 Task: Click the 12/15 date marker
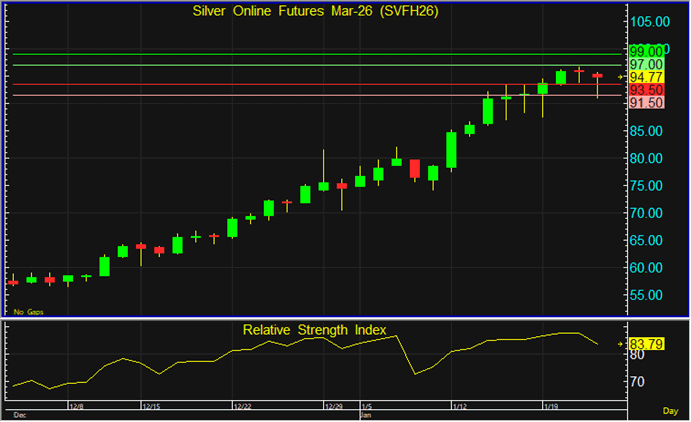(x=152, y=407)
